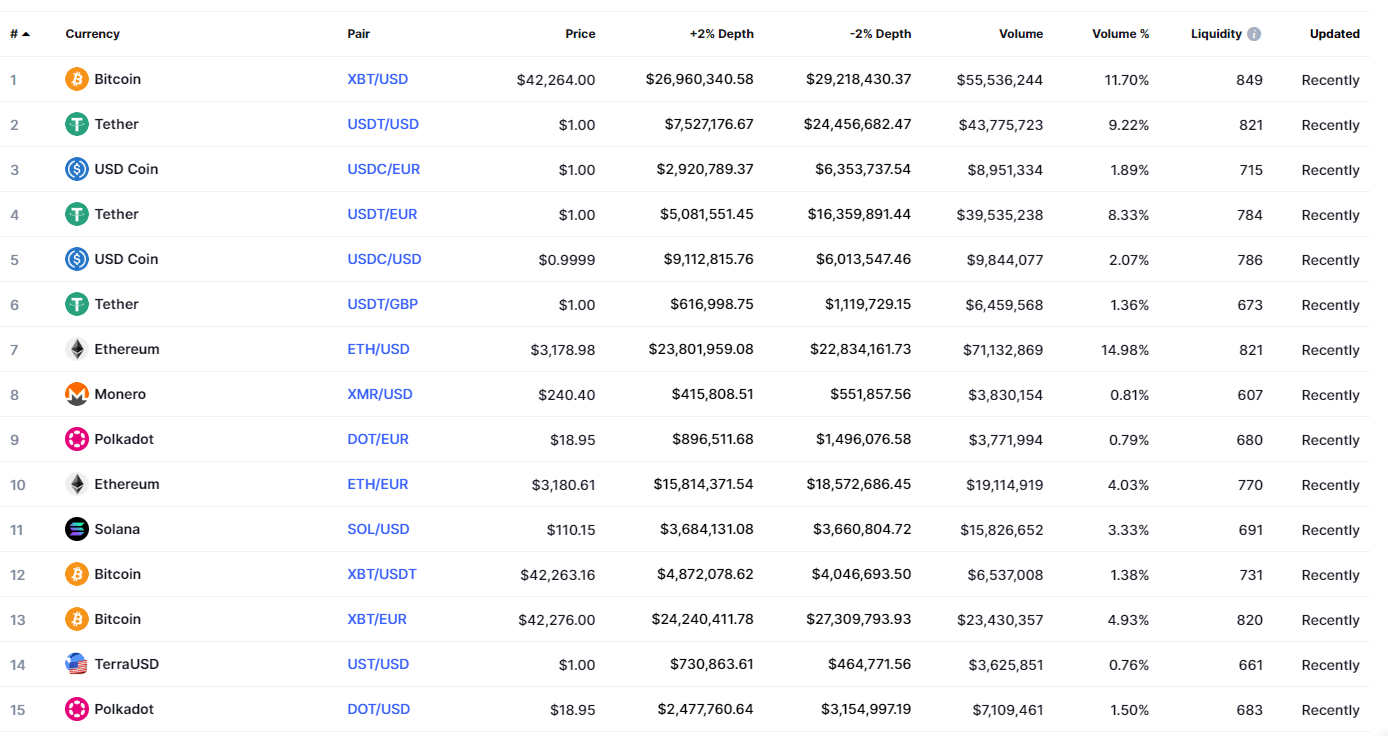Click the Bitcoin name in row 1
This screenshot has height=736, width=1388.
click(x=118, y=79)
